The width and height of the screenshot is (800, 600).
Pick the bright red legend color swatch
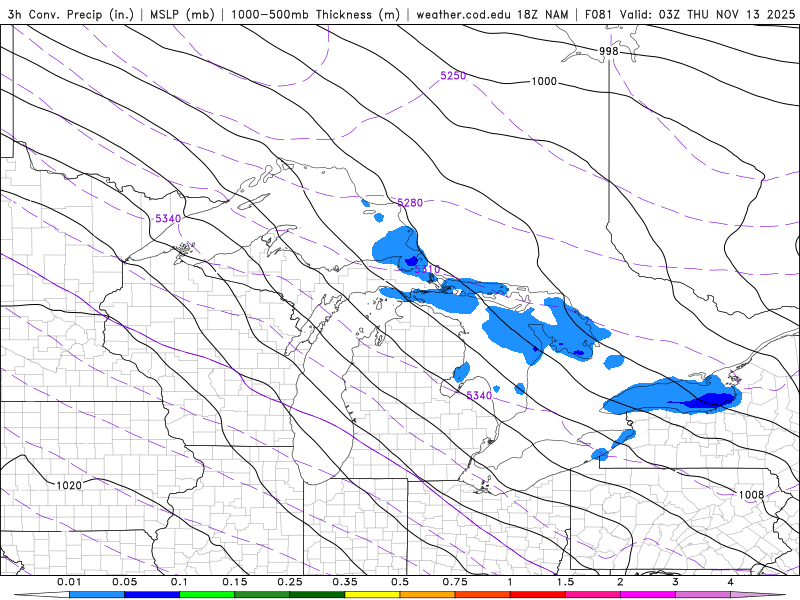[538, 595]
